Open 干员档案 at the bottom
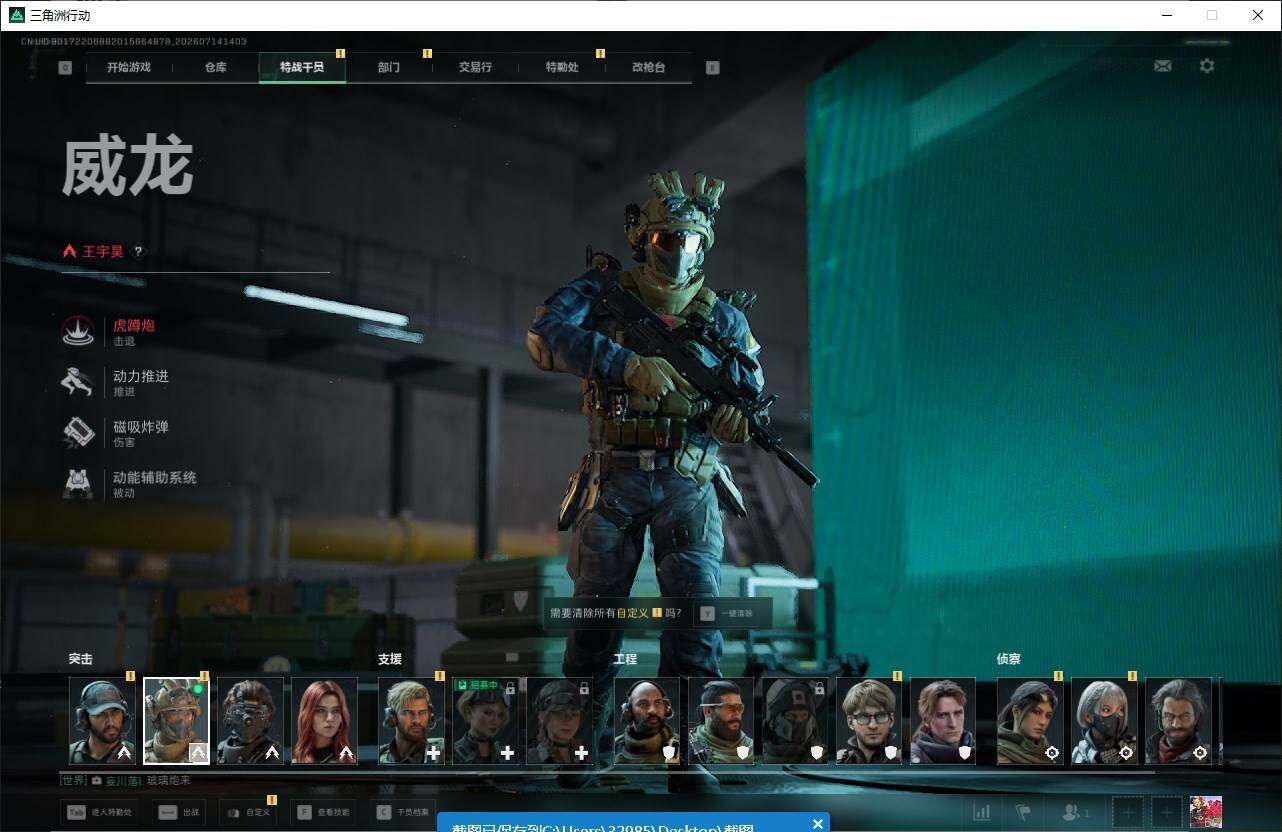This screenshot has width=1282, height=832. (403, 812)
